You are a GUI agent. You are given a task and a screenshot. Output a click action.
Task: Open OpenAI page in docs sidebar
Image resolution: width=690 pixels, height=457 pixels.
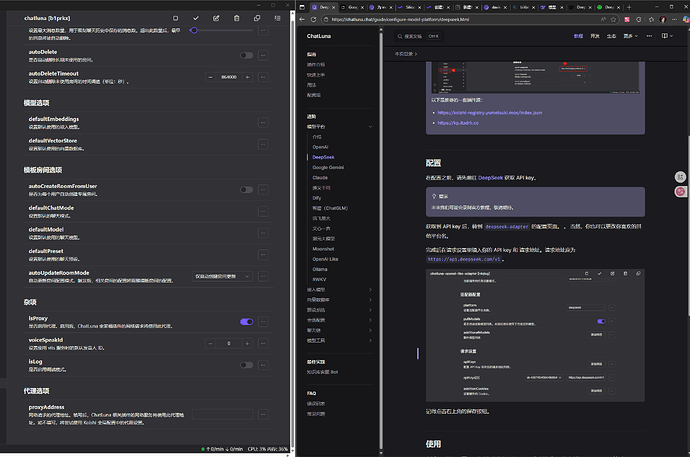[320, 147]
